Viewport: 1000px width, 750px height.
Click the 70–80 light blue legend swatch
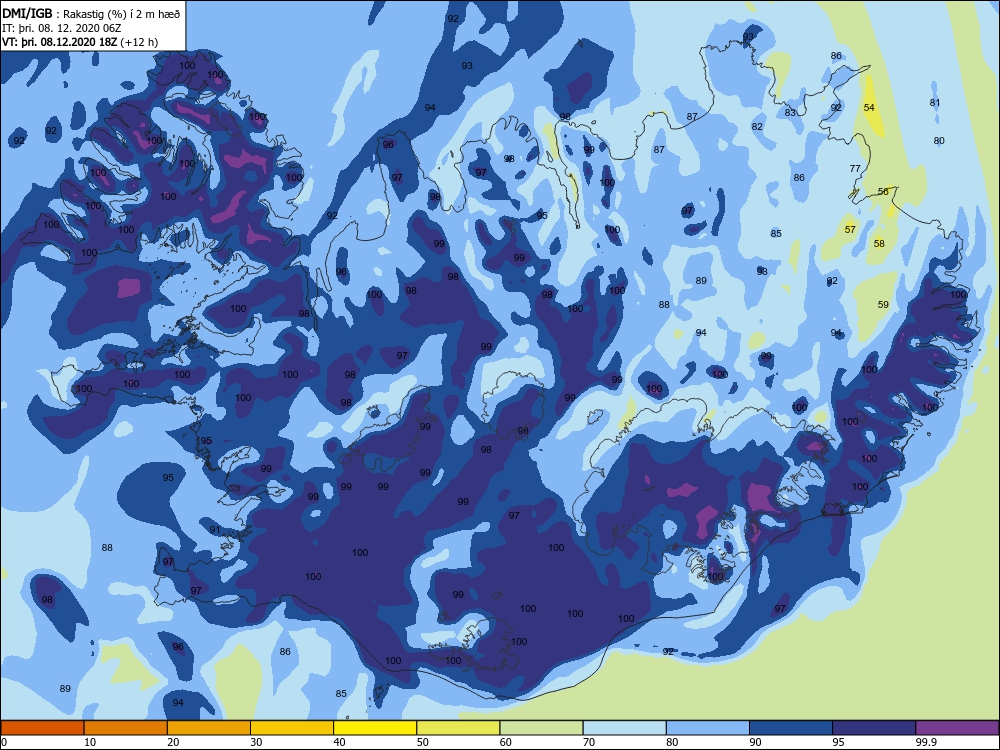click(x=624, y=728)
